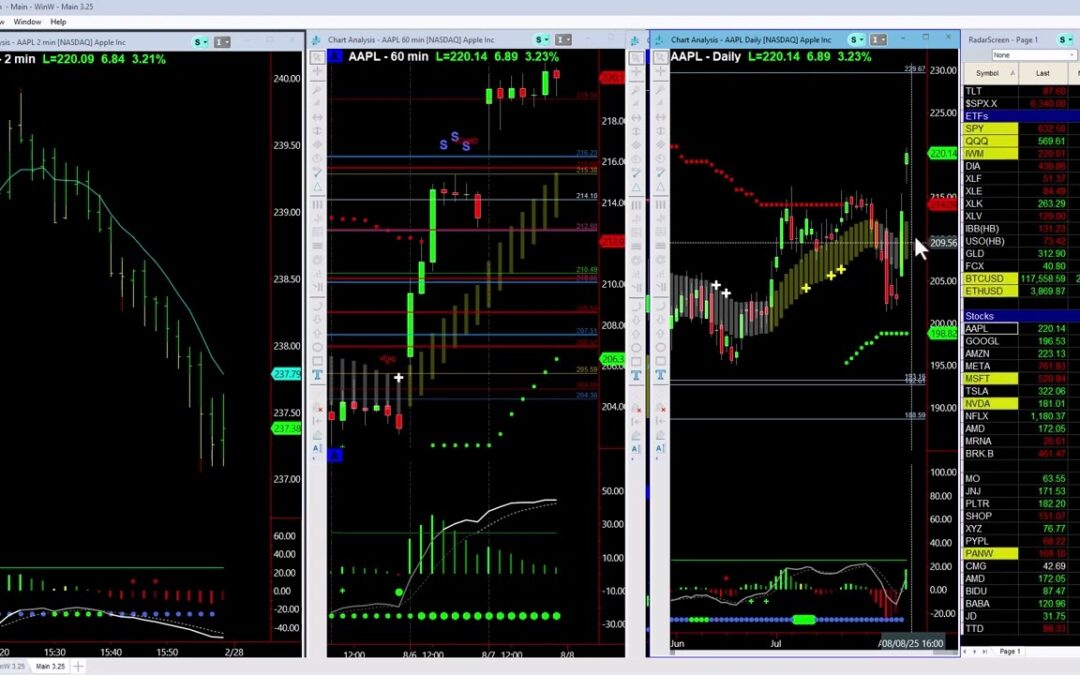Click the plus tab to add a workspace
The width and height of the screenshot is (1080, 675).
click(x=79, y=666)
